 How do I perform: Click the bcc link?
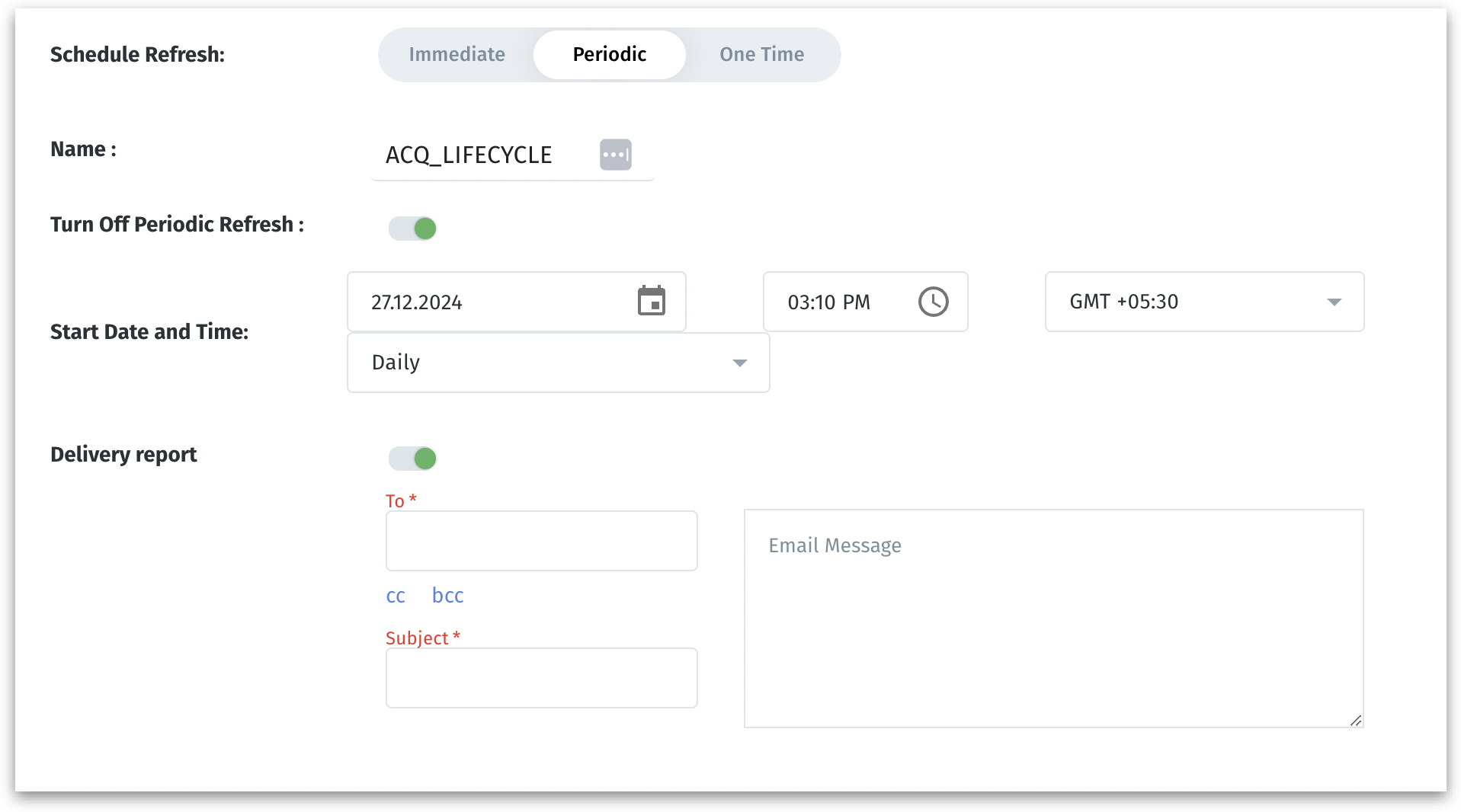point(447,596)
